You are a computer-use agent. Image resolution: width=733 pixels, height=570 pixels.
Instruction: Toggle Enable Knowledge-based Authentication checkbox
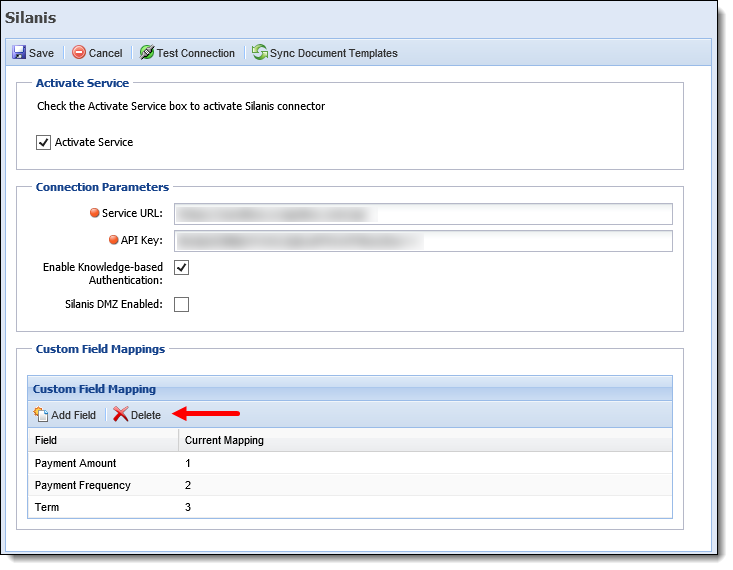181,268
